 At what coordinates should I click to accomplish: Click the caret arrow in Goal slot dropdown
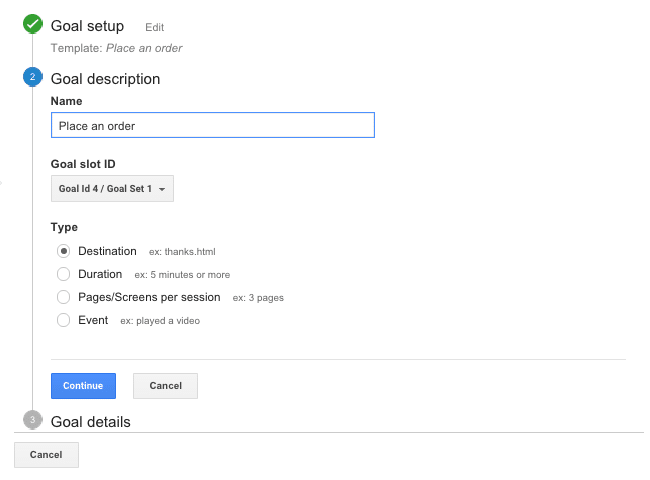pyautogui.click(x=162, y=189)
